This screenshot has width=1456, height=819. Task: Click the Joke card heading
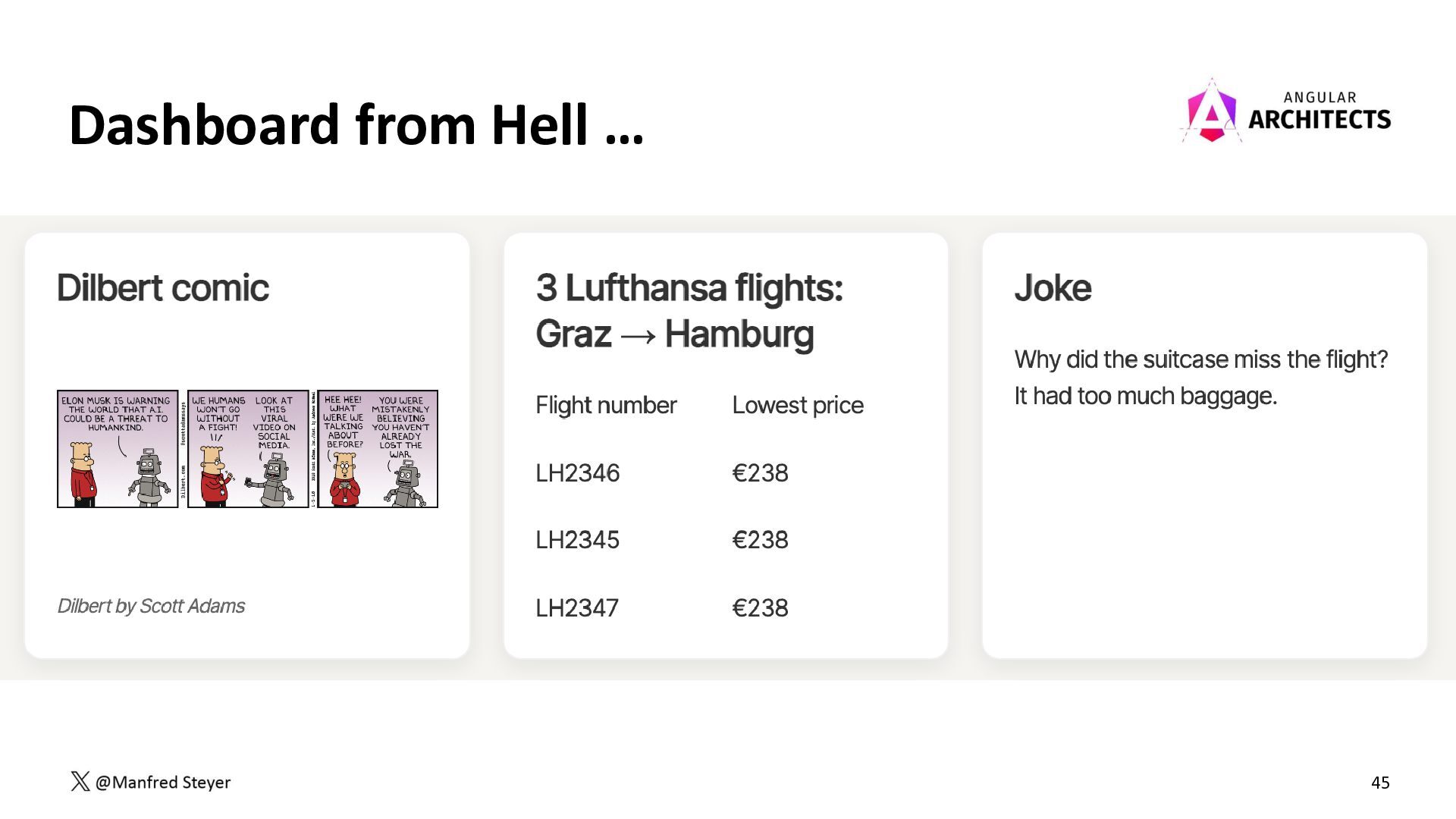click(x=1053, y=288)
